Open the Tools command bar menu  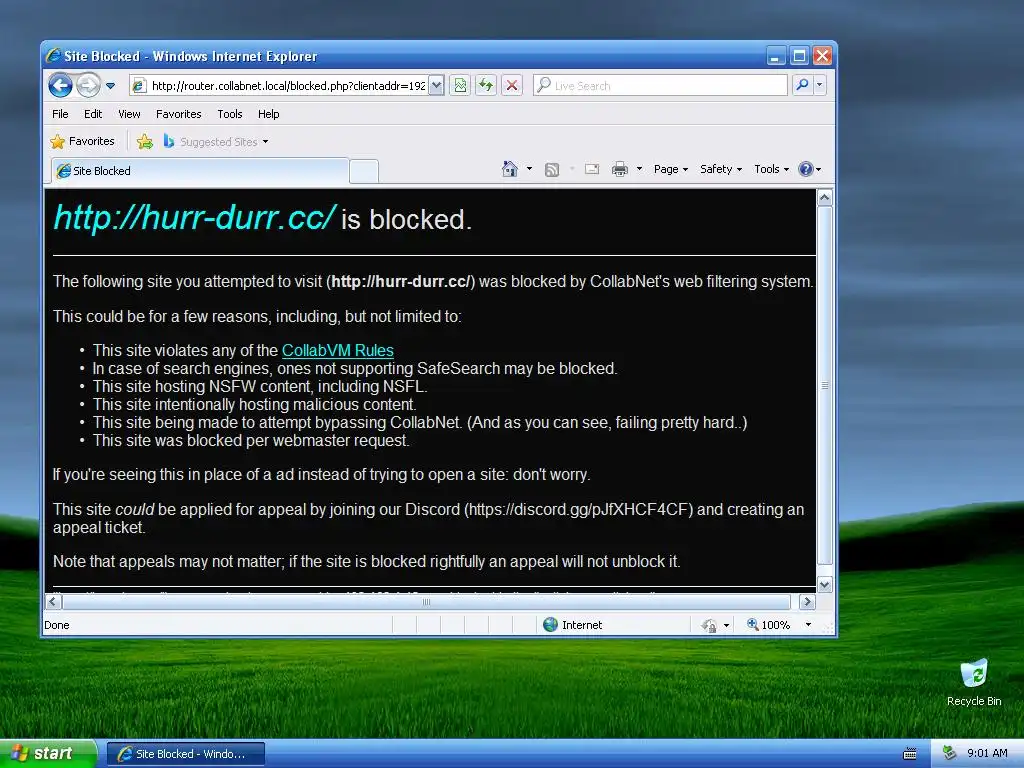[x=771, y=169]
